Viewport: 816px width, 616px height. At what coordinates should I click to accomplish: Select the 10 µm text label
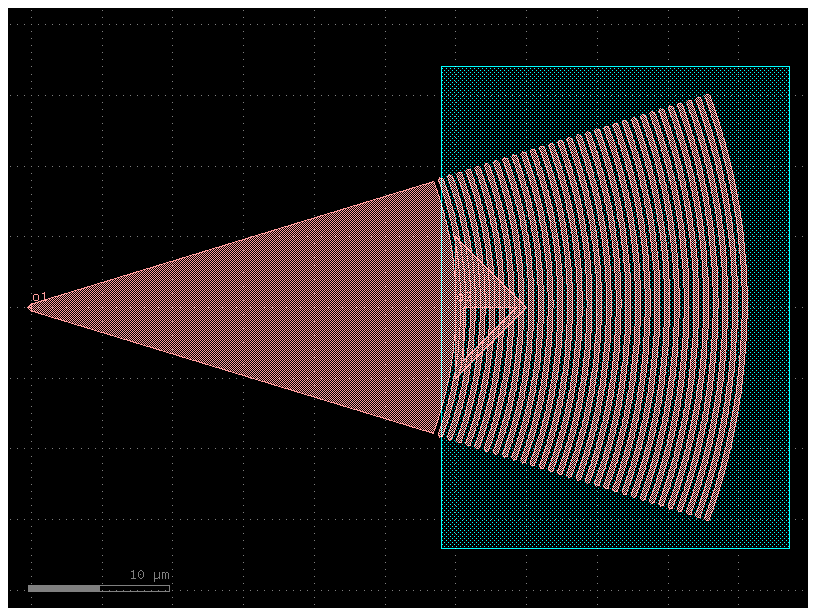click(x=148, y=574)
